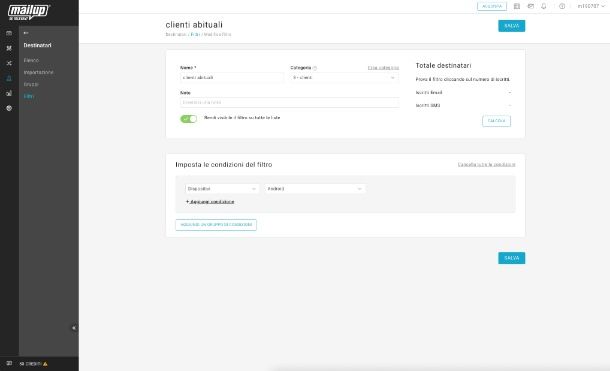Viewport: 610px width, 371px height.
Task: Open Gruppi in Destinatari menu
Action: point(31,84)
